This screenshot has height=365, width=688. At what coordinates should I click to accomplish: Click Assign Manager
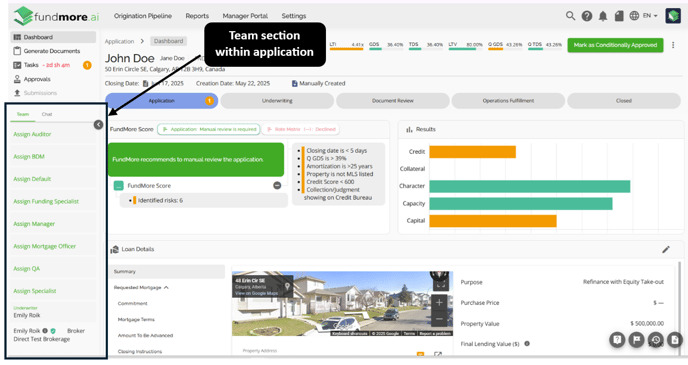[x=34, y=224]
